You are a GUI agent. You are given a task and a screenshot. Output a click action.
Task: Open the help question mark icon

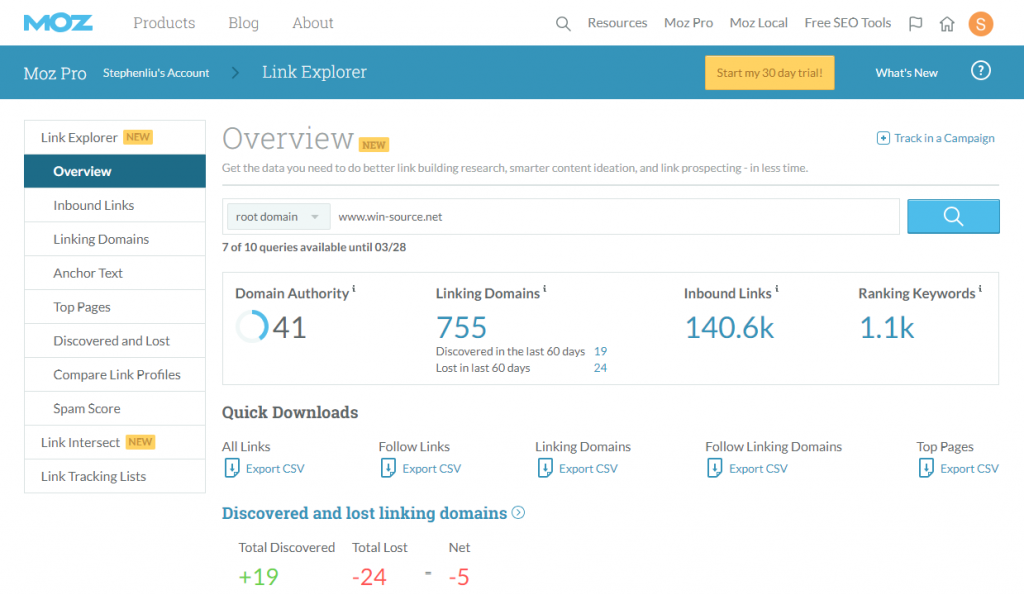980,71
